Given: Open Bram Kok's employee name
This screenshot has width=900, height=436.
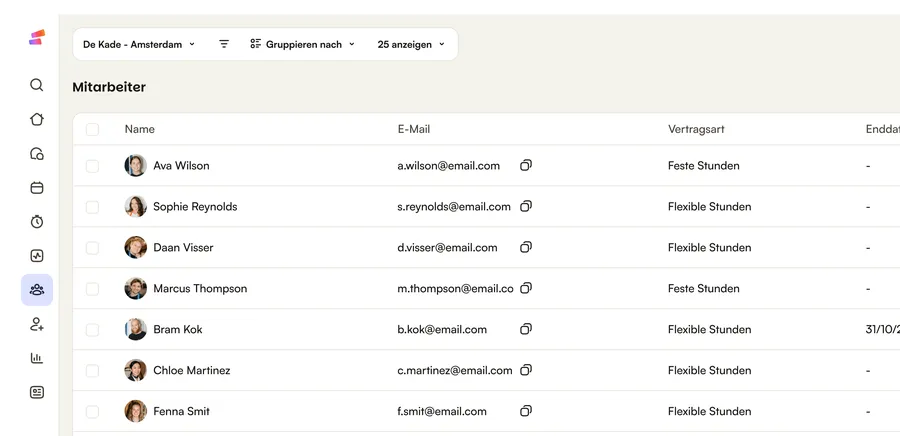Looking at the screenshot, I should (178, 329).
